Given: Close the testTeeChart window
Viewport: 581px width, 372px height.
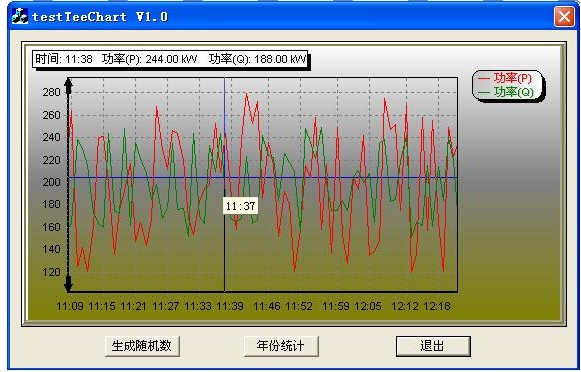Looking at the screenshot, I should pyautogui.click(x=564, y=17).
